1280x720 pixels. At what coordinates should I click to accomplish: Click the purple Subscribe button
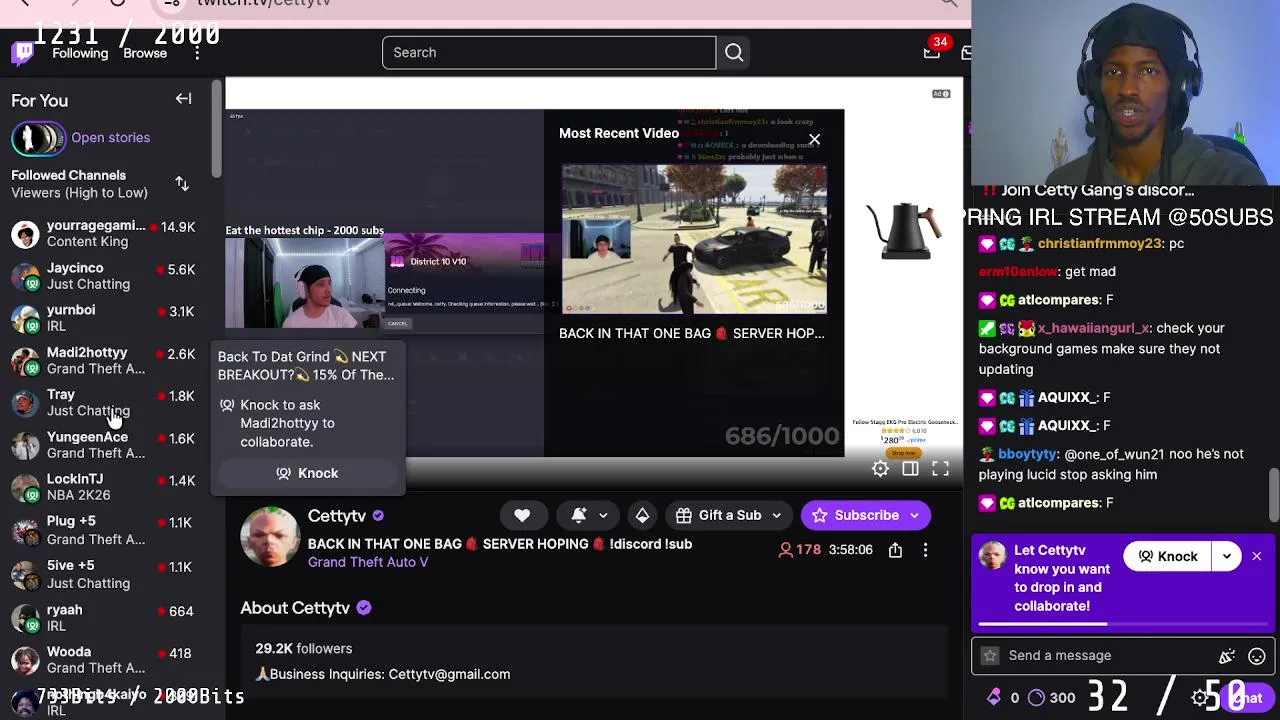coord(855,515)
